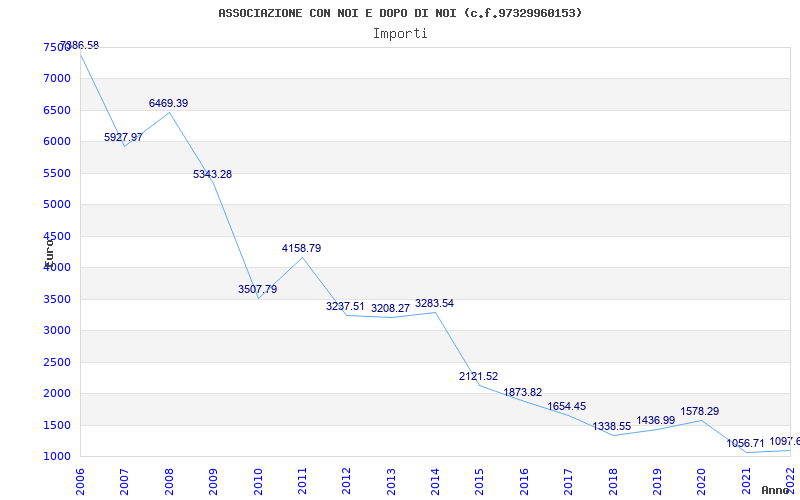Select the data label 1056.71

coord(745,443)
